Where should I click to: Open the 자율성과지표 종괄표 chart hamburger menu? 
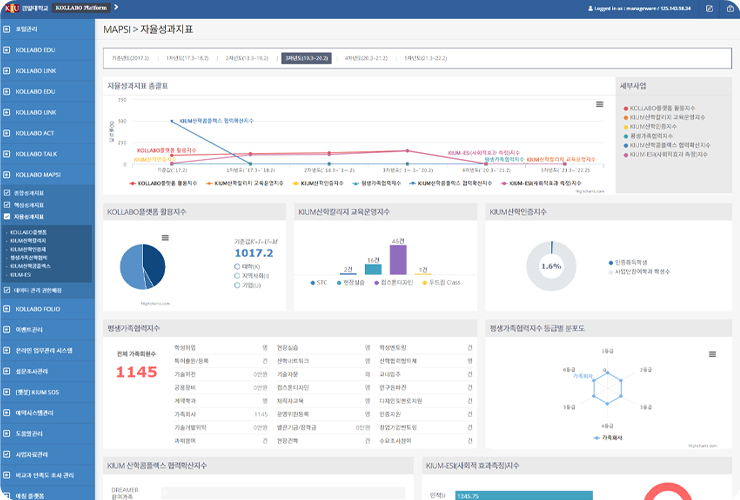tap(599, 104)
